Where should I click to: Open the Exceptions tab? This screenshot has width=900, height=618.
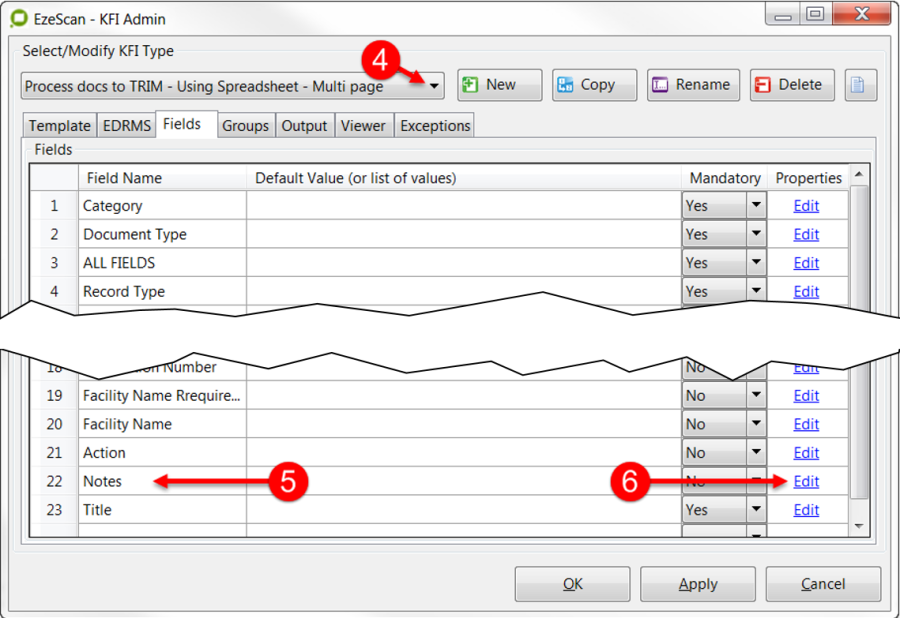(x=435, y=126)
